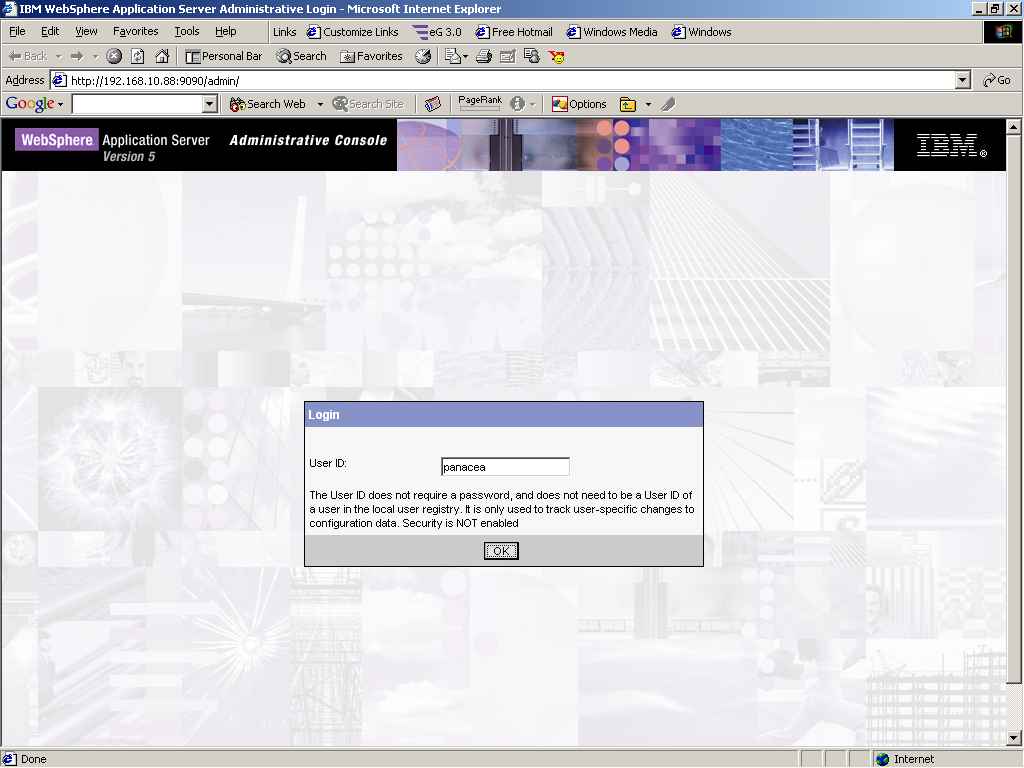Click the Google Search Web button
The height and width of the screenshot is (768, 1024).
(x=268, y=104)
